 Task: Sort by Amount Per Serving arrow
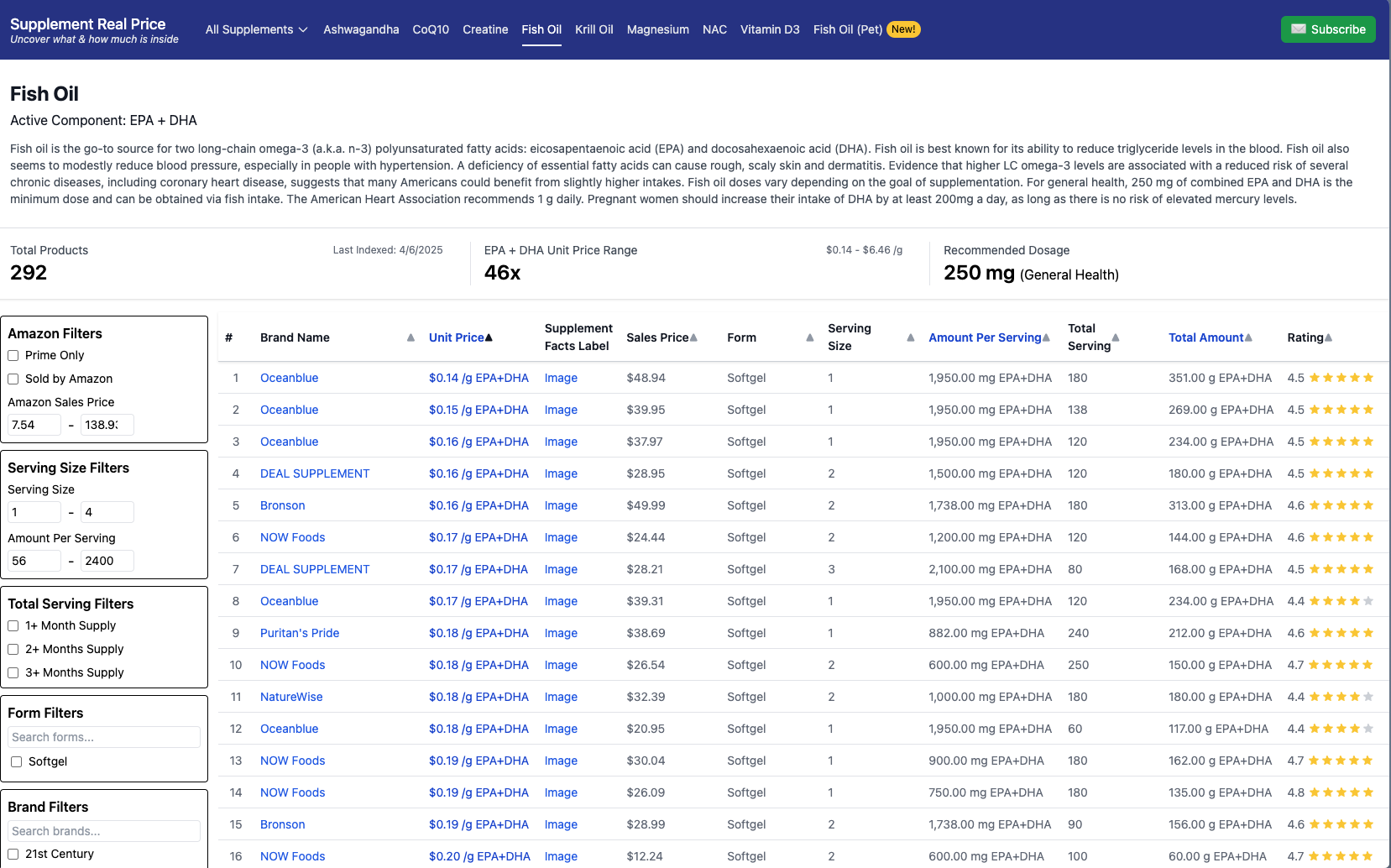click(1046, 337)
